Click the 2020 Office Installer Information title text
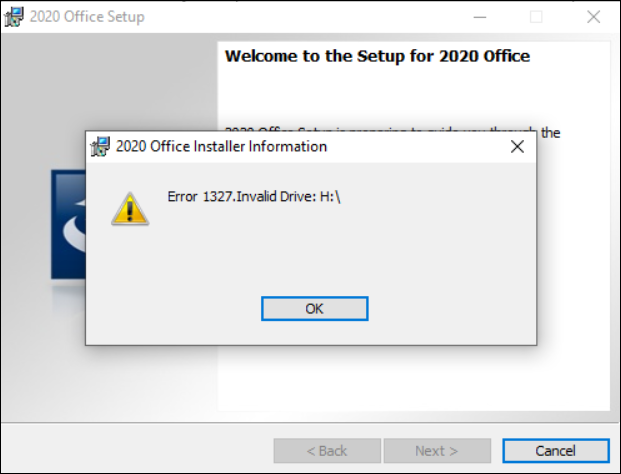Screen dimensions: 621x474 click(221, 147)
